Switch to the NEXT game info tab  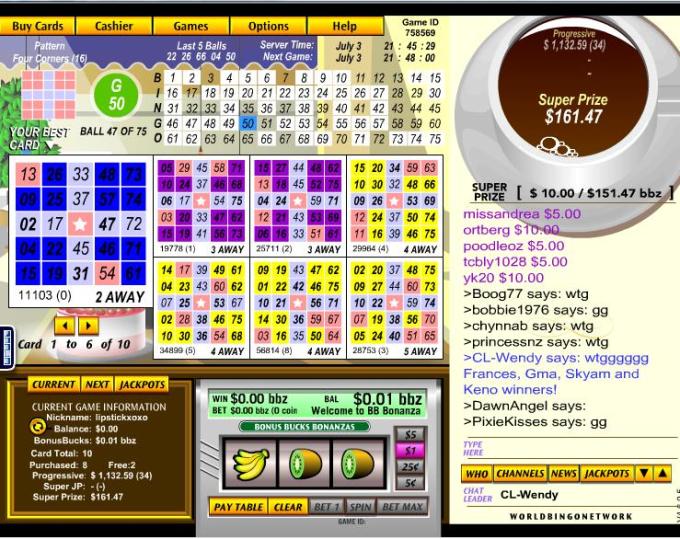[97, 384]
